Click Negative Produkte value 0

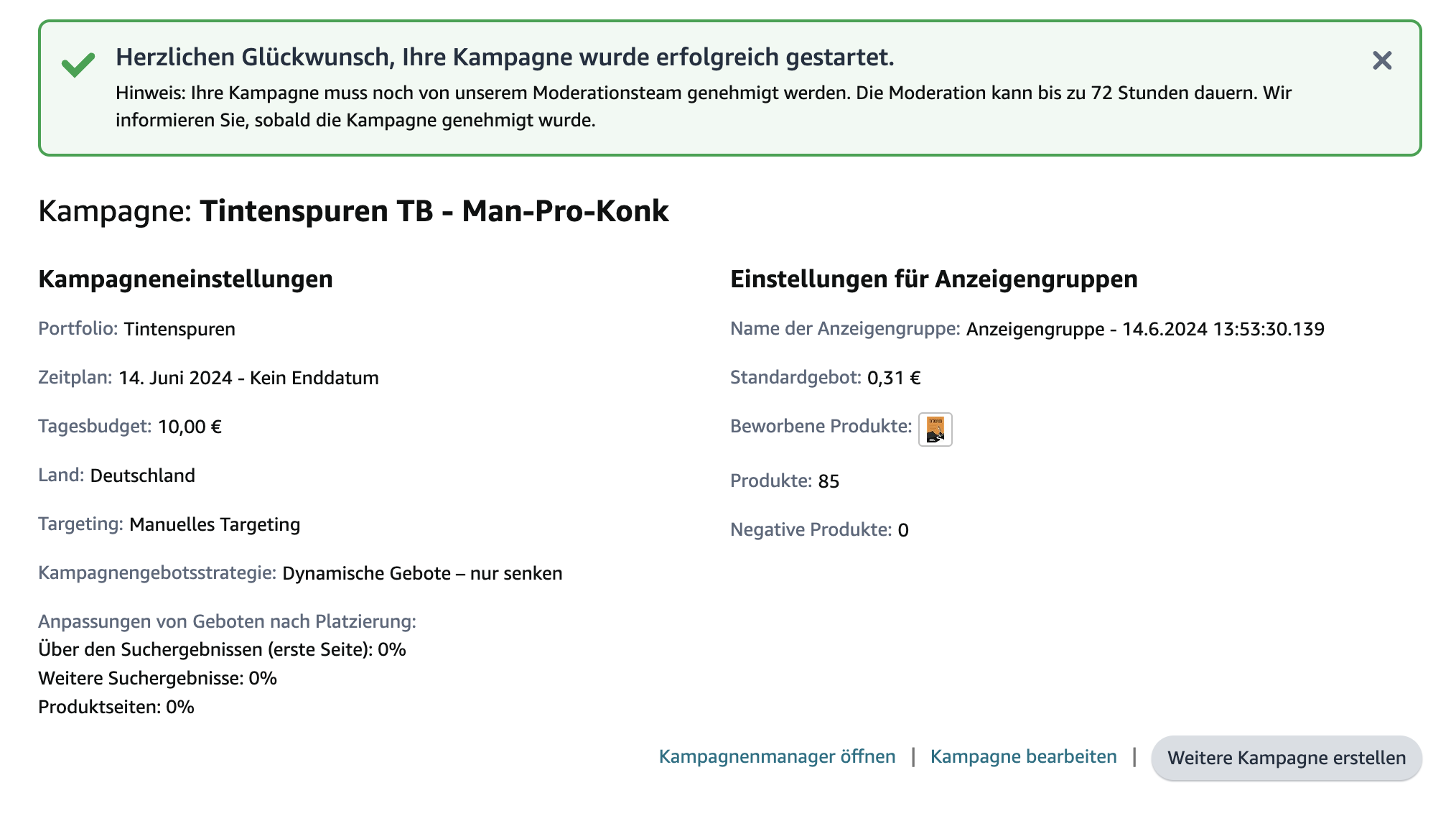(x=903, y=530)
